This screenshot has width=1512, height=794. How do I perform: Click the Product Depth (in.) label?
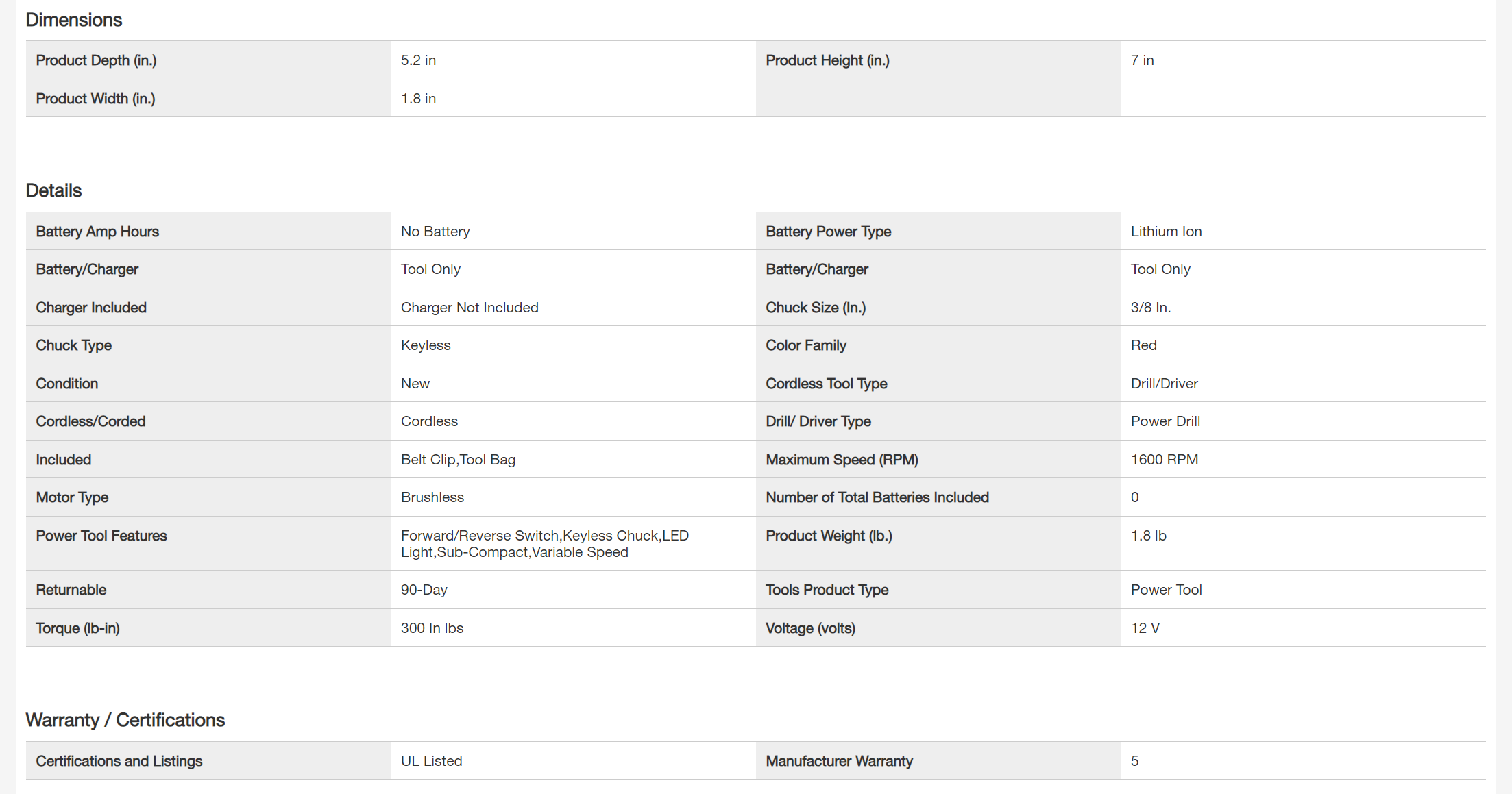coord(96,60)
